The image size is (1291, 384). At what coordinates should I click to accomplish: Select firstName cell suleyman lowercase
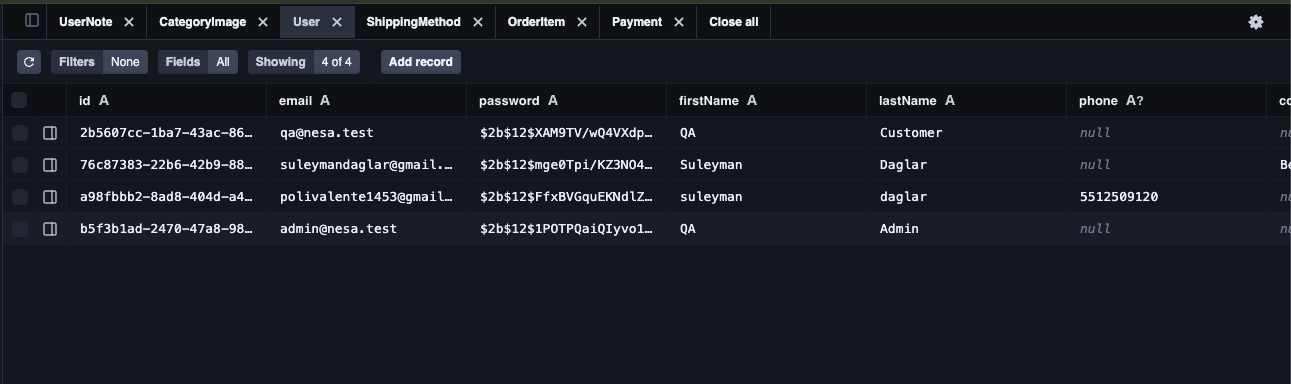pos(766,197)
